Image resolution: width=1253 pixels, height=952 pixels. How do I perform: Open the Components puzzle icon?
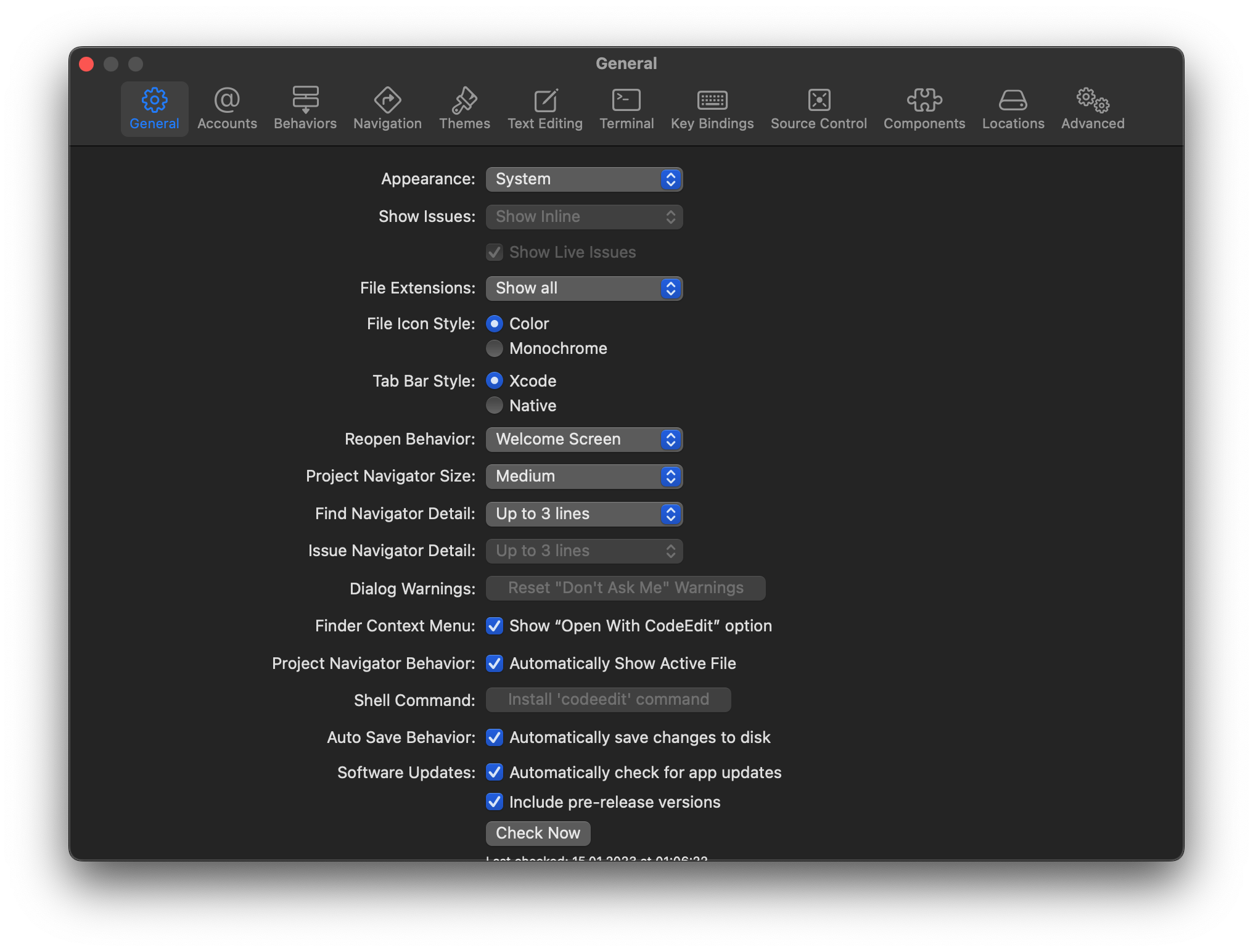924,100
